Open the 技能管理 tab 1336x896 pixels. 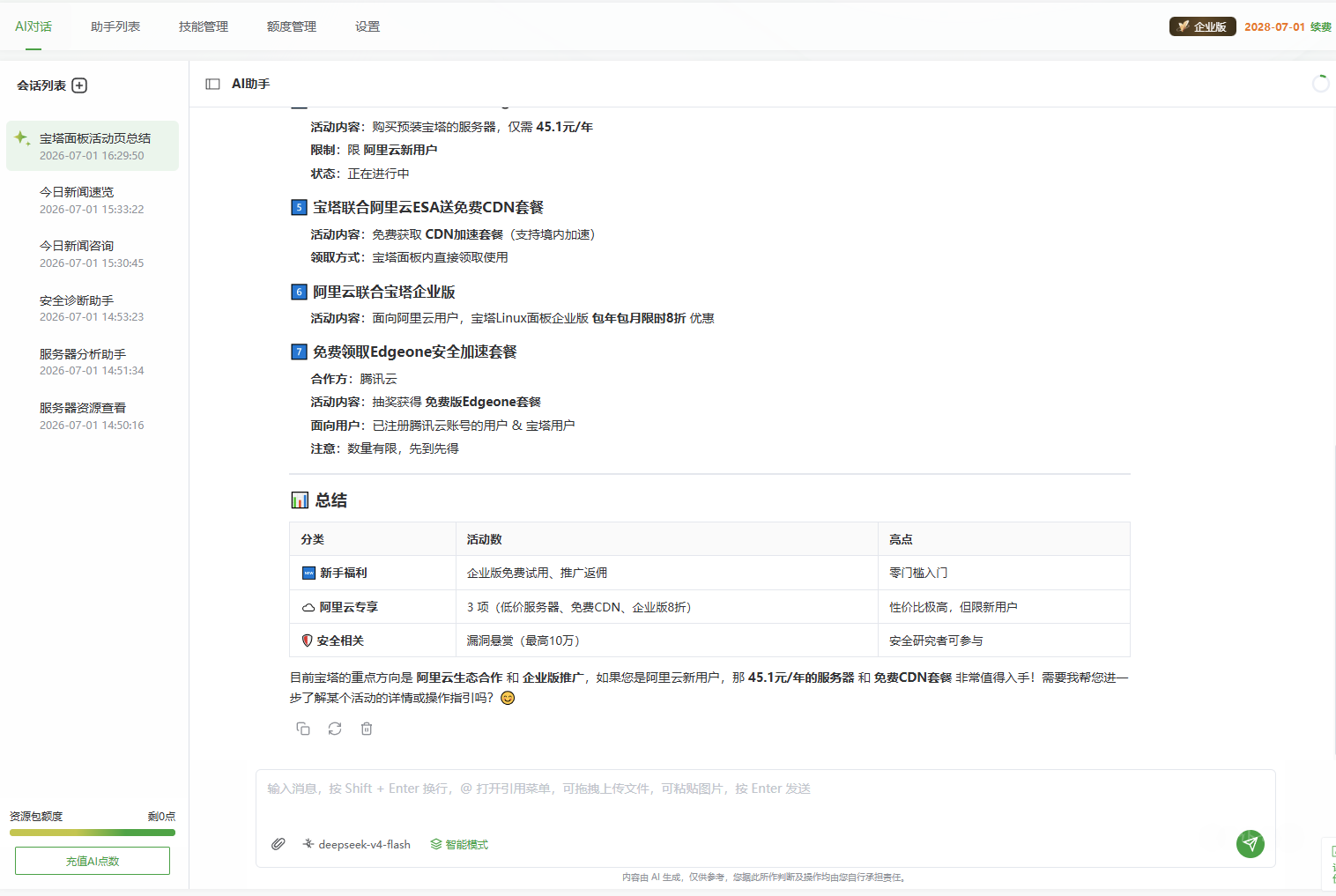pos(204,26)
